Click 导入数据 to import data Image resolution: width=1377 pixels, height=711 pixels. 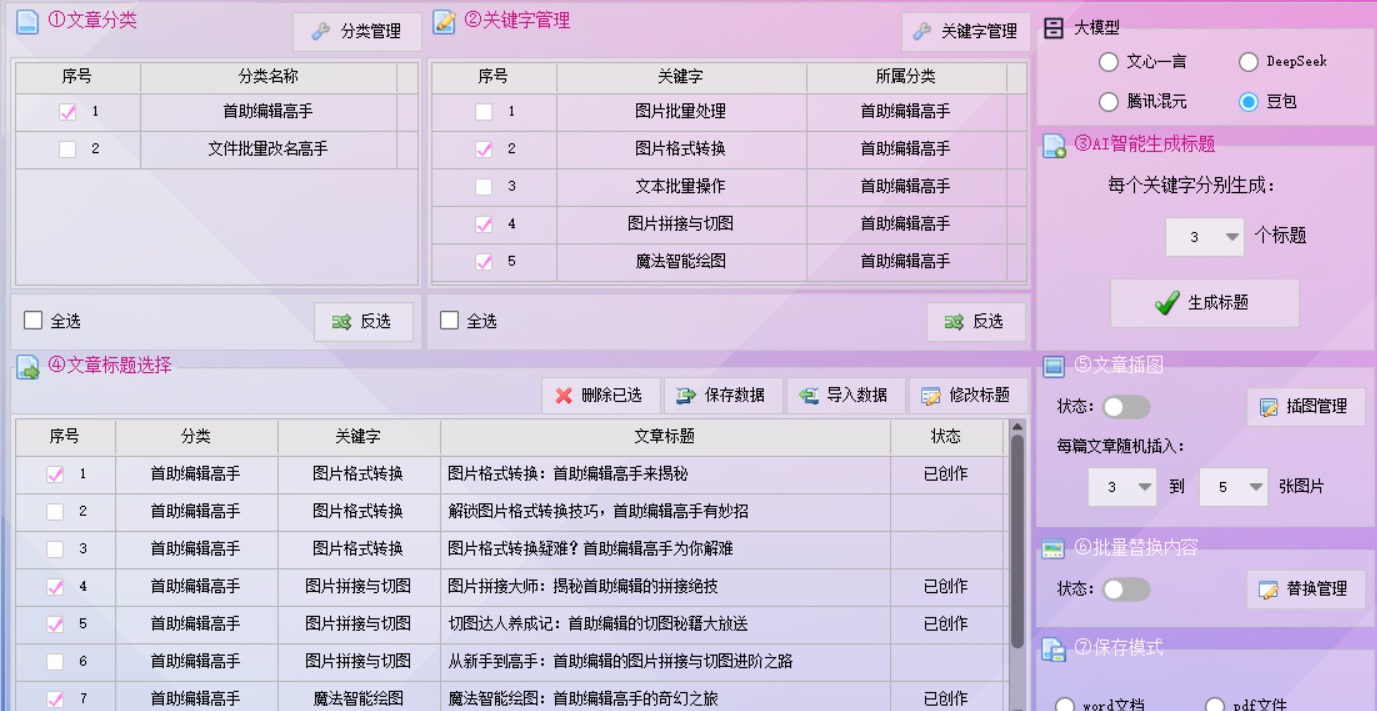pyautogui.click(x=845, y=396)
